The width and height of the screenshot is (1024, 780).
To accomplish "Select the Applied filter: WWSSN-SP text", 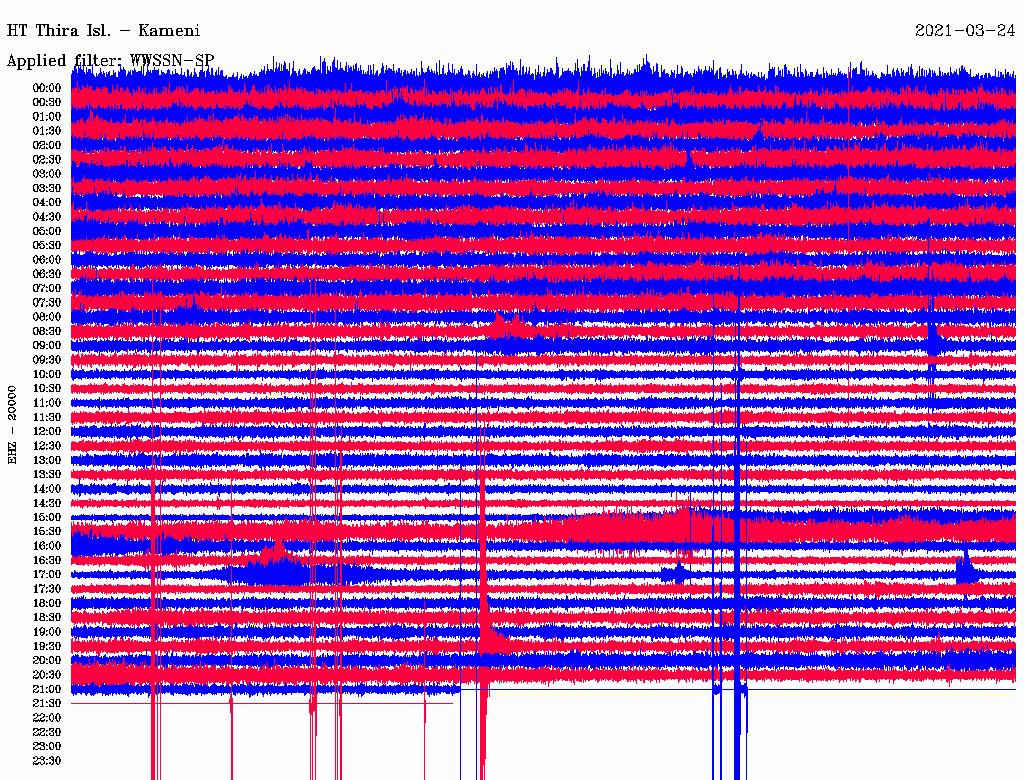I will [110, 60].
